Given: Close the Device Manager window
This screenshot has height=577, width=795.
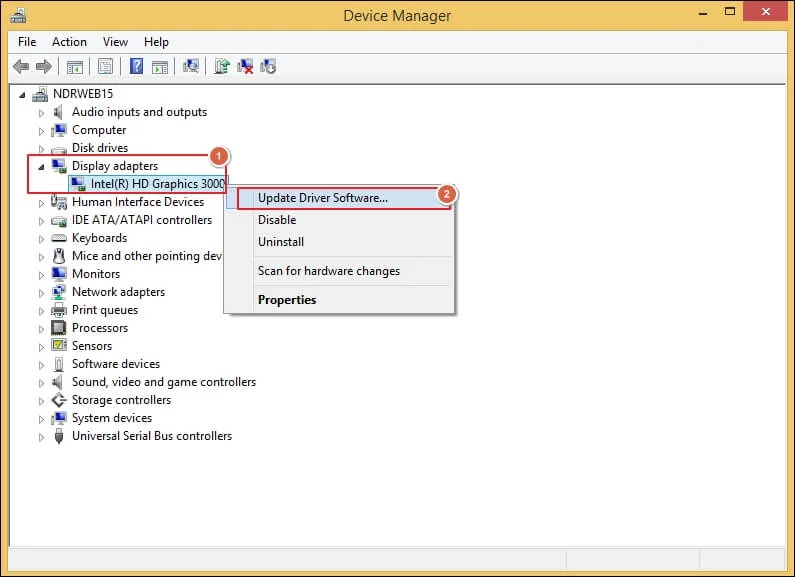Looking at the screenshot, I should tap(766, 11).
